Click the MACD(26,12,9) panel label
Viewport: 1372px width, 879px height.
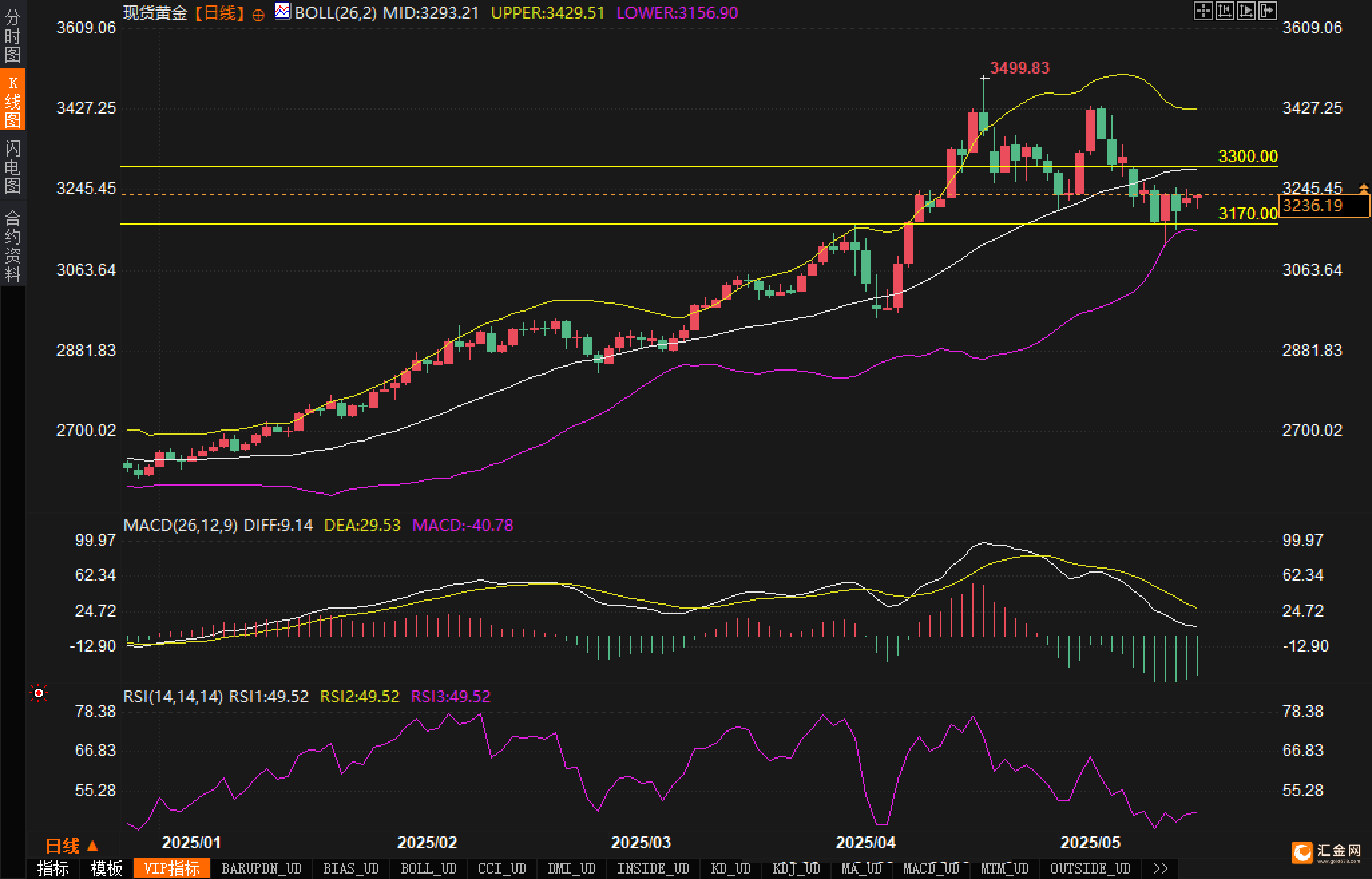click(x=181, y=525)
